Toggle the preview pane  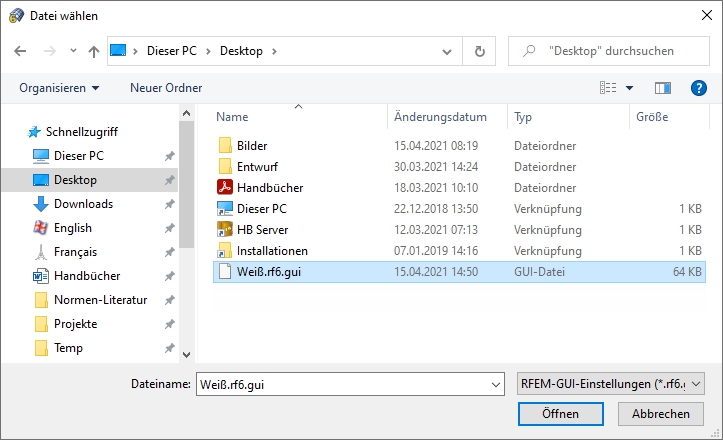(663, 88)
